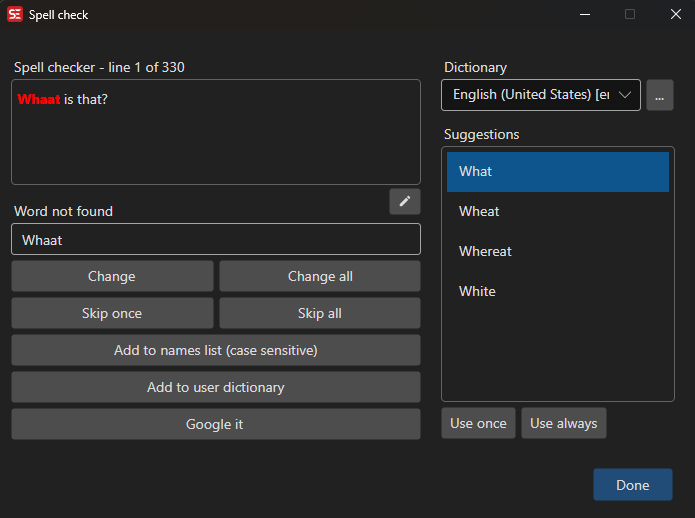Image resolution: width=695 pixels, height=518 pixels.
Task: Click Use always under suggestions
Action: (x=563, y=423)
